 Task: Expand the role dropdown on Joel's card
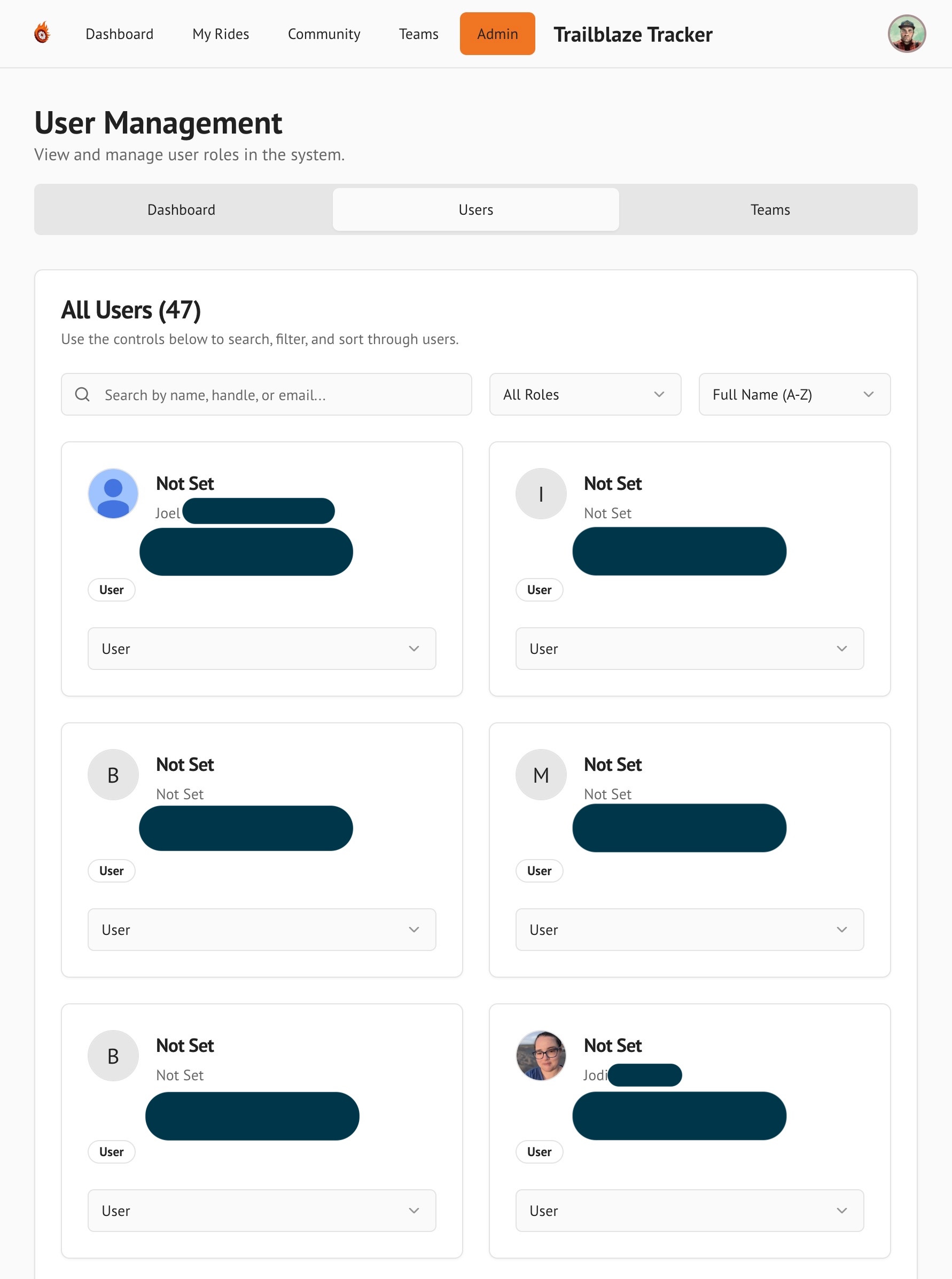(262, 649)
